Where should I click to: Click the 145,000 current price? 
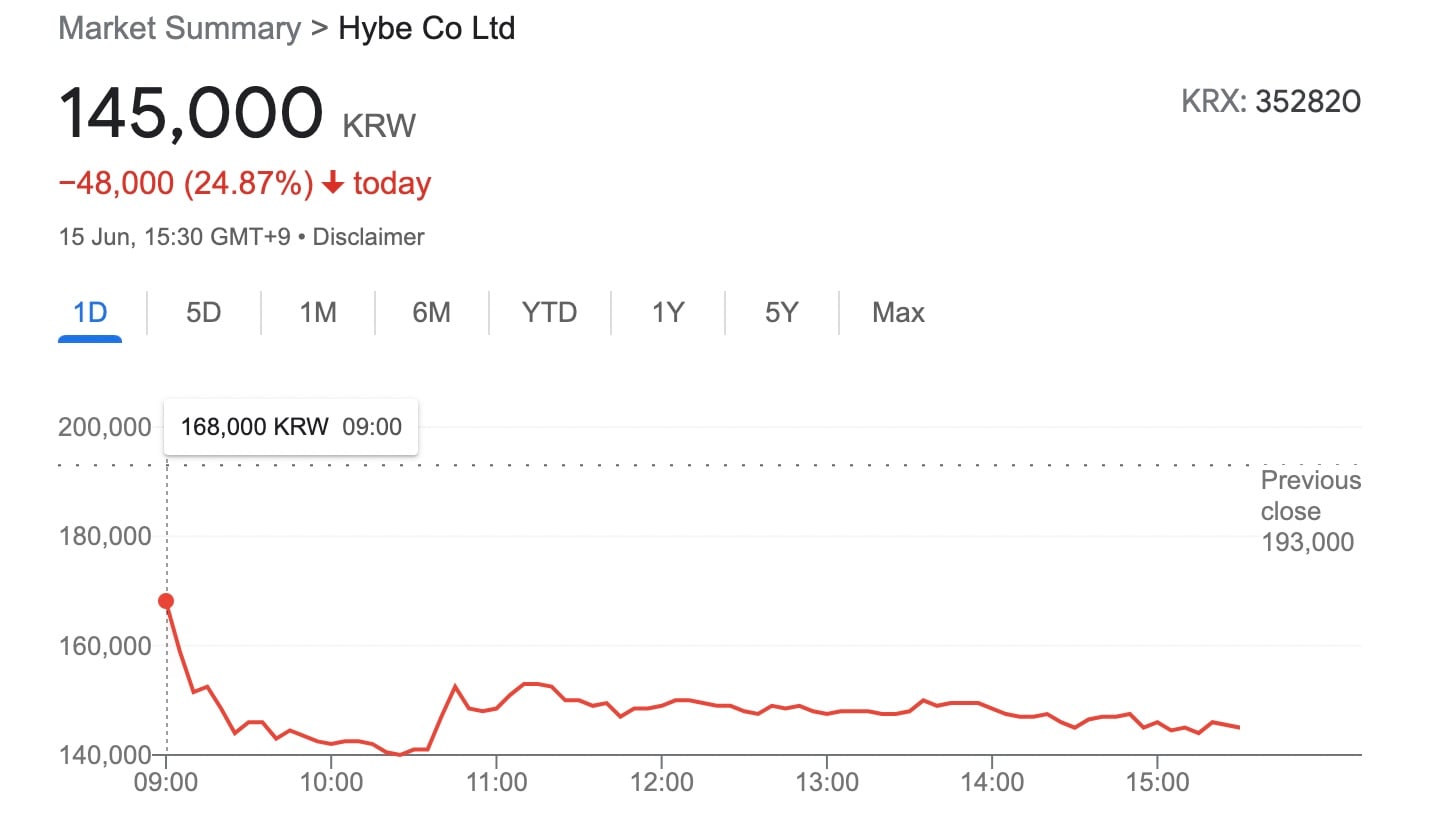[x=191, y=113]
